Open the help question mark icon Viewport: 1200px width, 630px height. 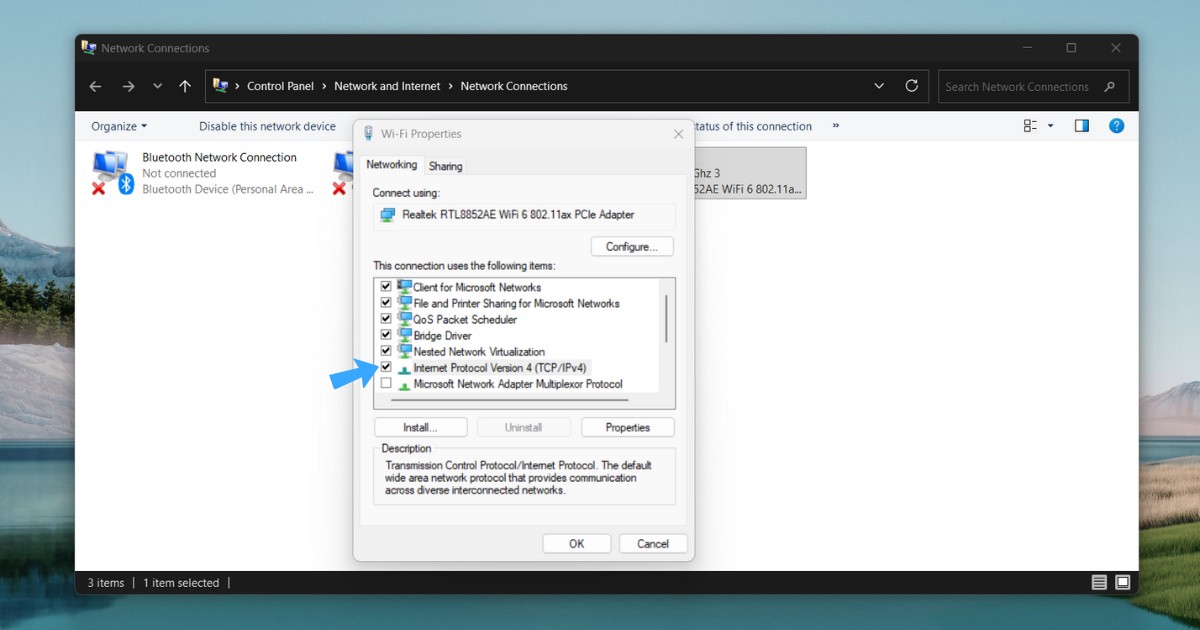[x=1117, y=126]
